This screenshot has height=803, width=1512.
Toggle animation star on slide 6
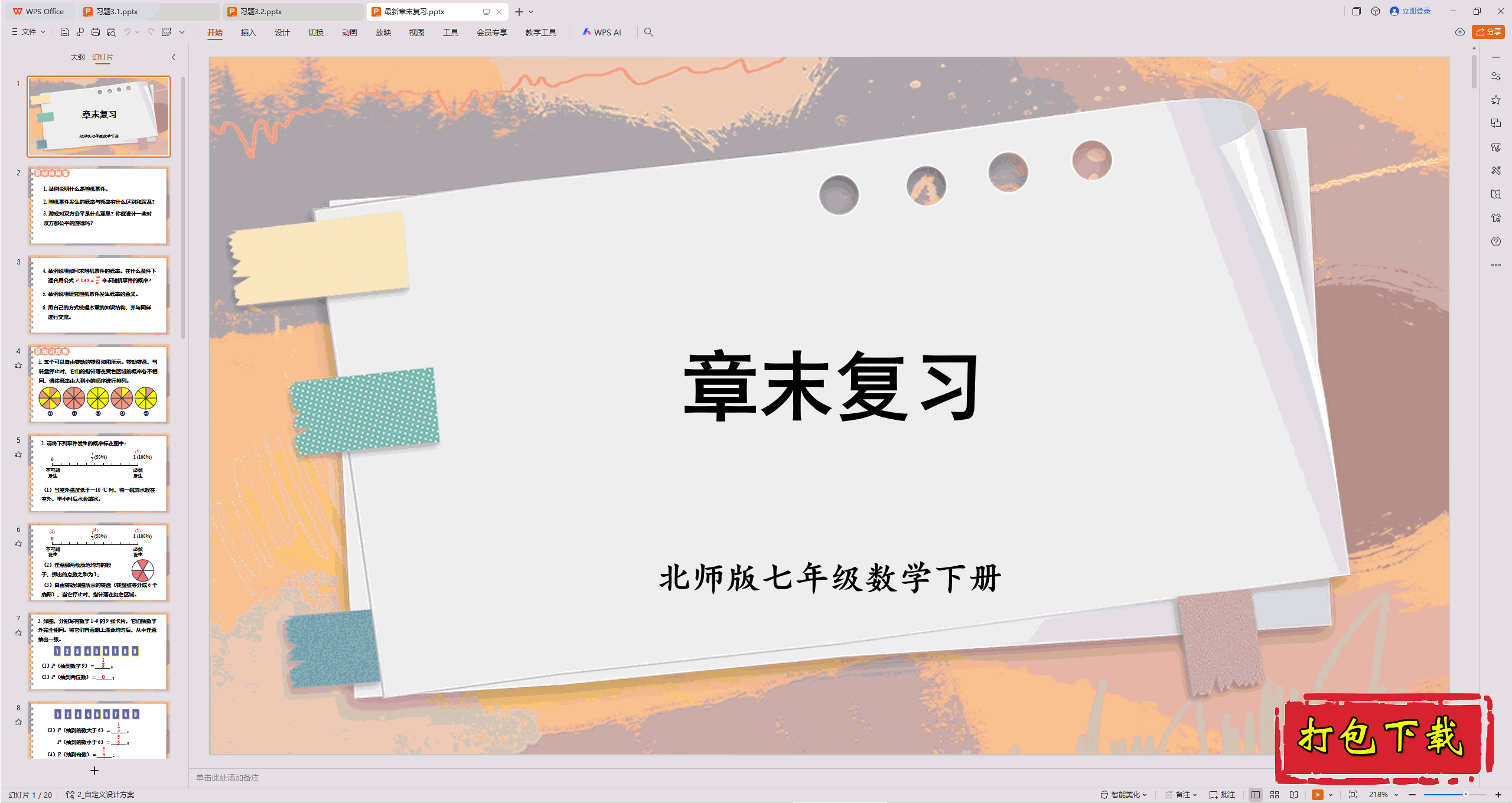pos(18,544)
